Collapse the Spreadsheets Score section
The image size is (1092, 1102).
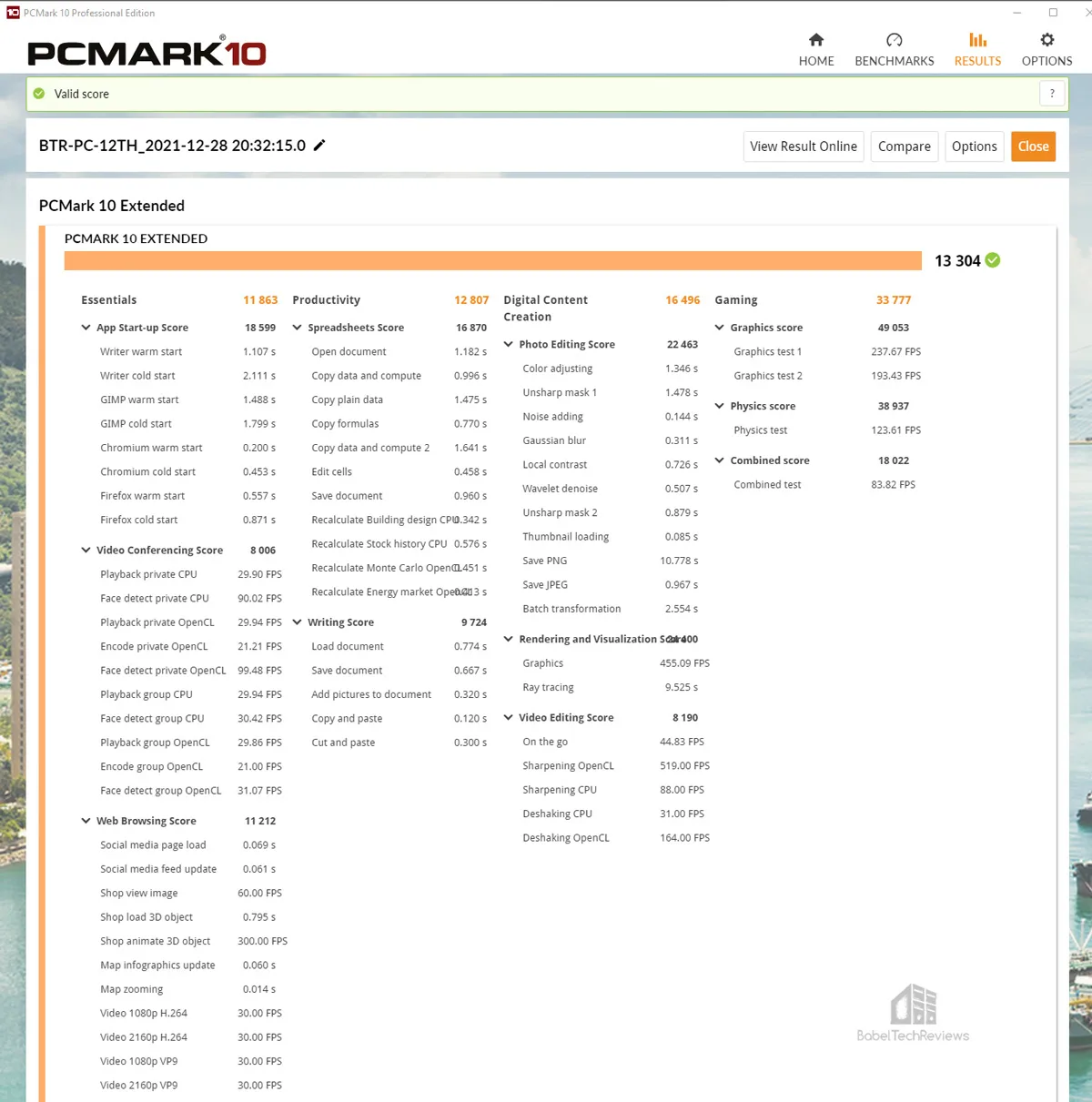tap(298, 328)
